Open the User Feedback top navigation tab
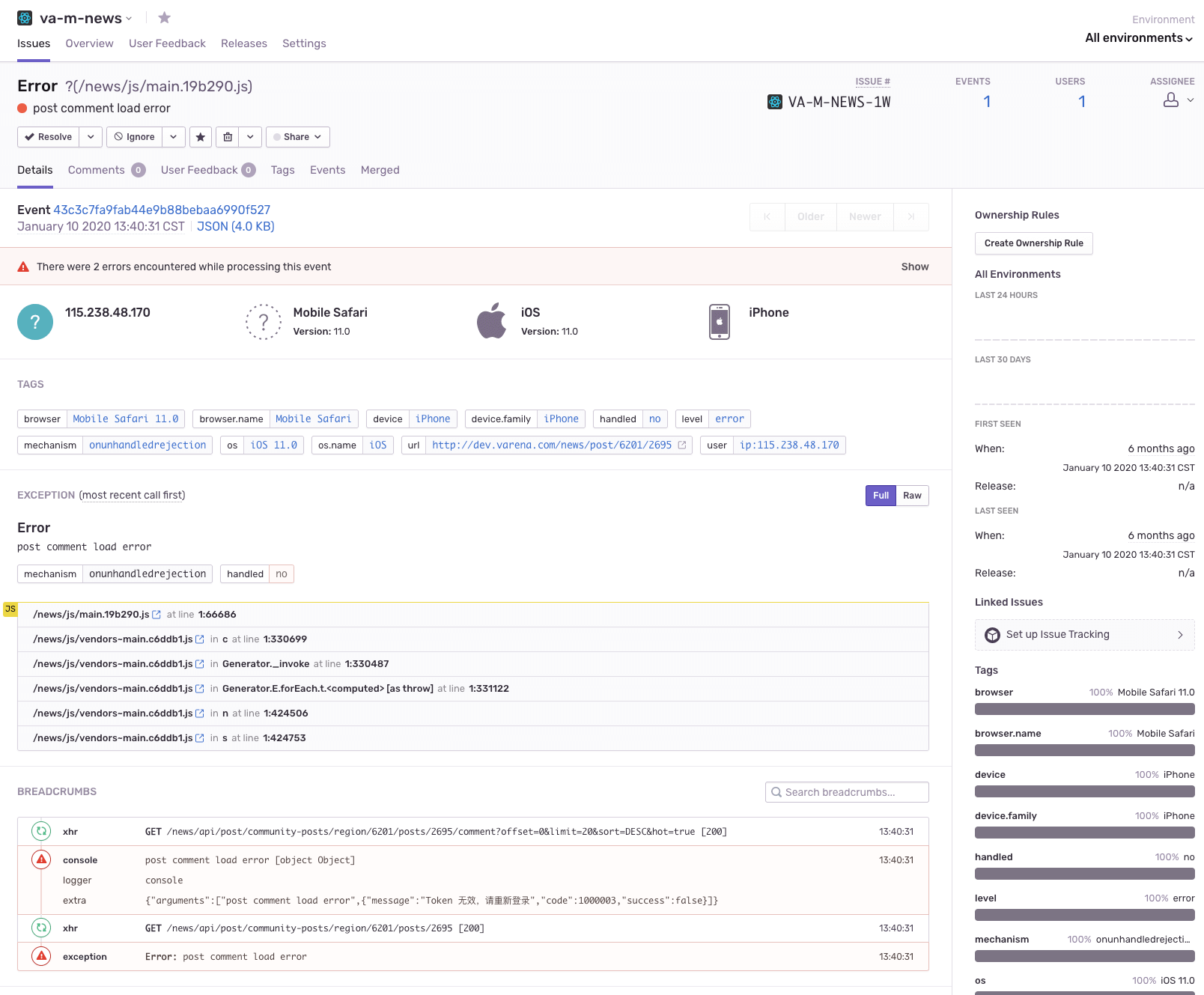 tap(167, 43)
